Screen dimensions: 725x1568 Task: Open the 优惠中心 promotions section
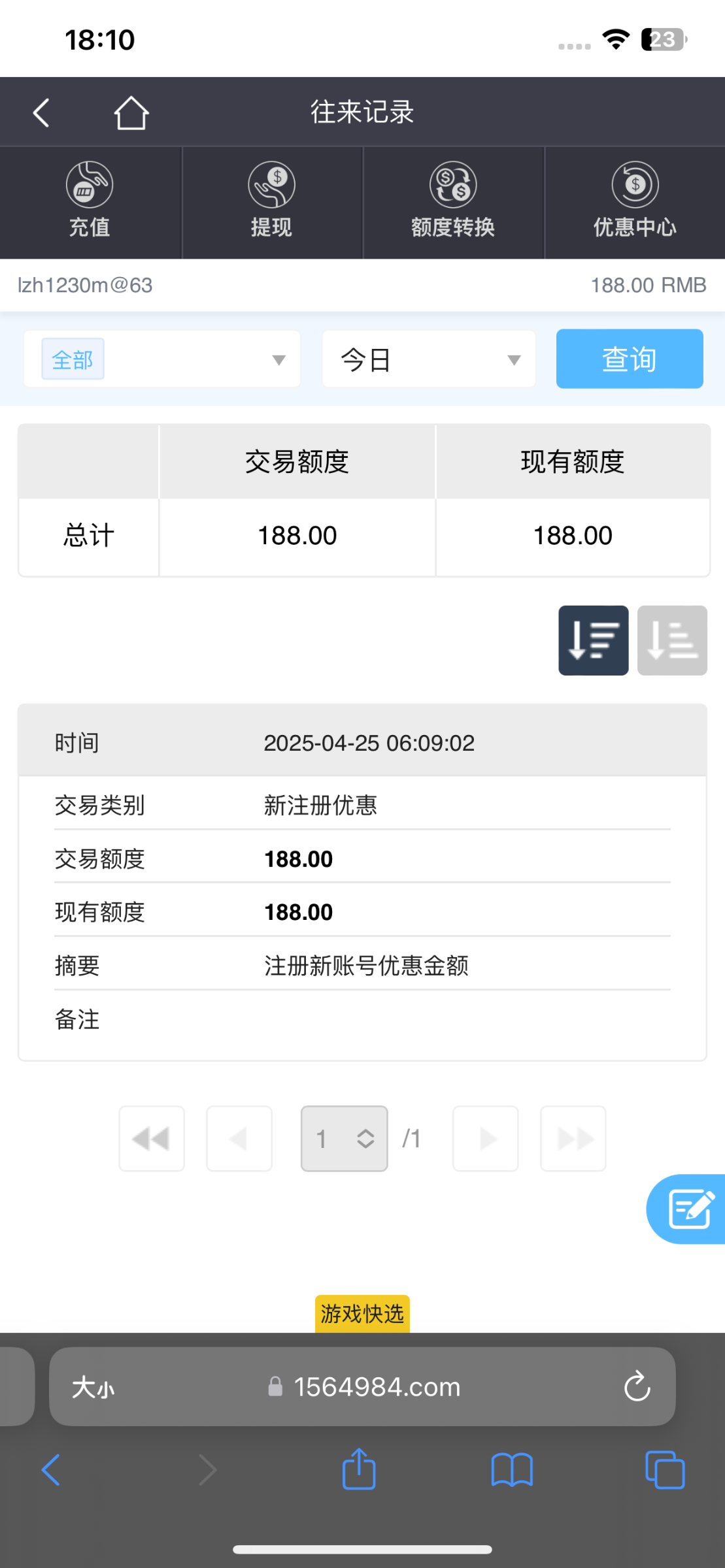(635, 202)
